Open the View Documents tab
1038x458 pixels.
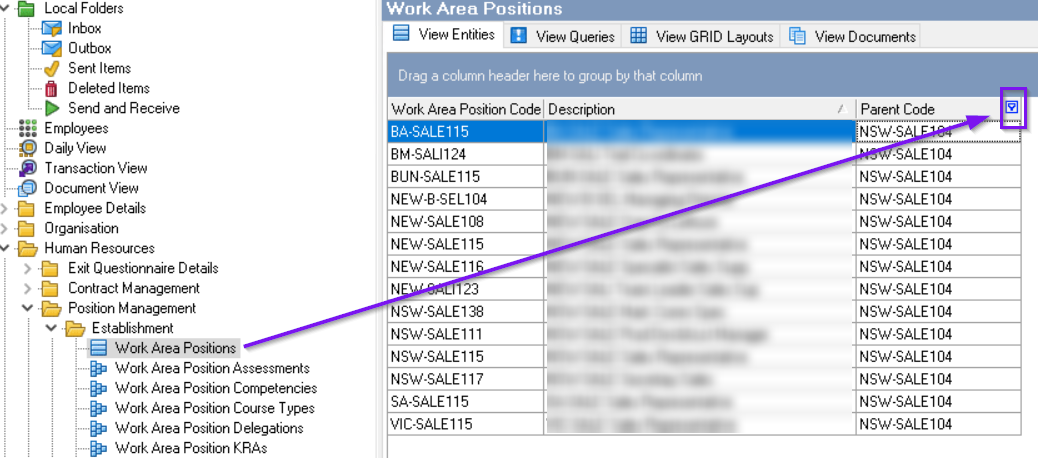coord(853,36)
